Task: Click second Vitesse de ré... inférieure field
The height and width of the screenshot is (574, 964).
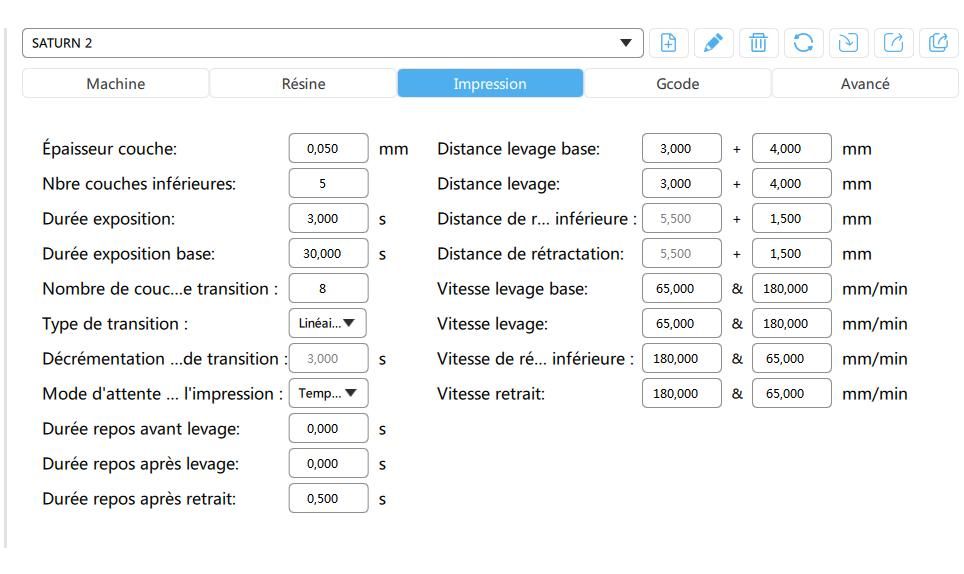Action: [791, 358]
